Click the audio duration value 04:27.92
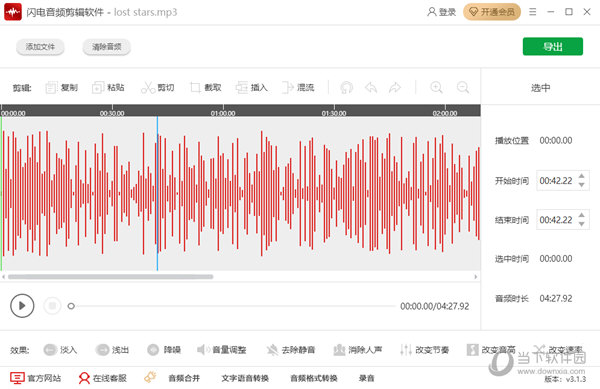 [x=556, y=298]
